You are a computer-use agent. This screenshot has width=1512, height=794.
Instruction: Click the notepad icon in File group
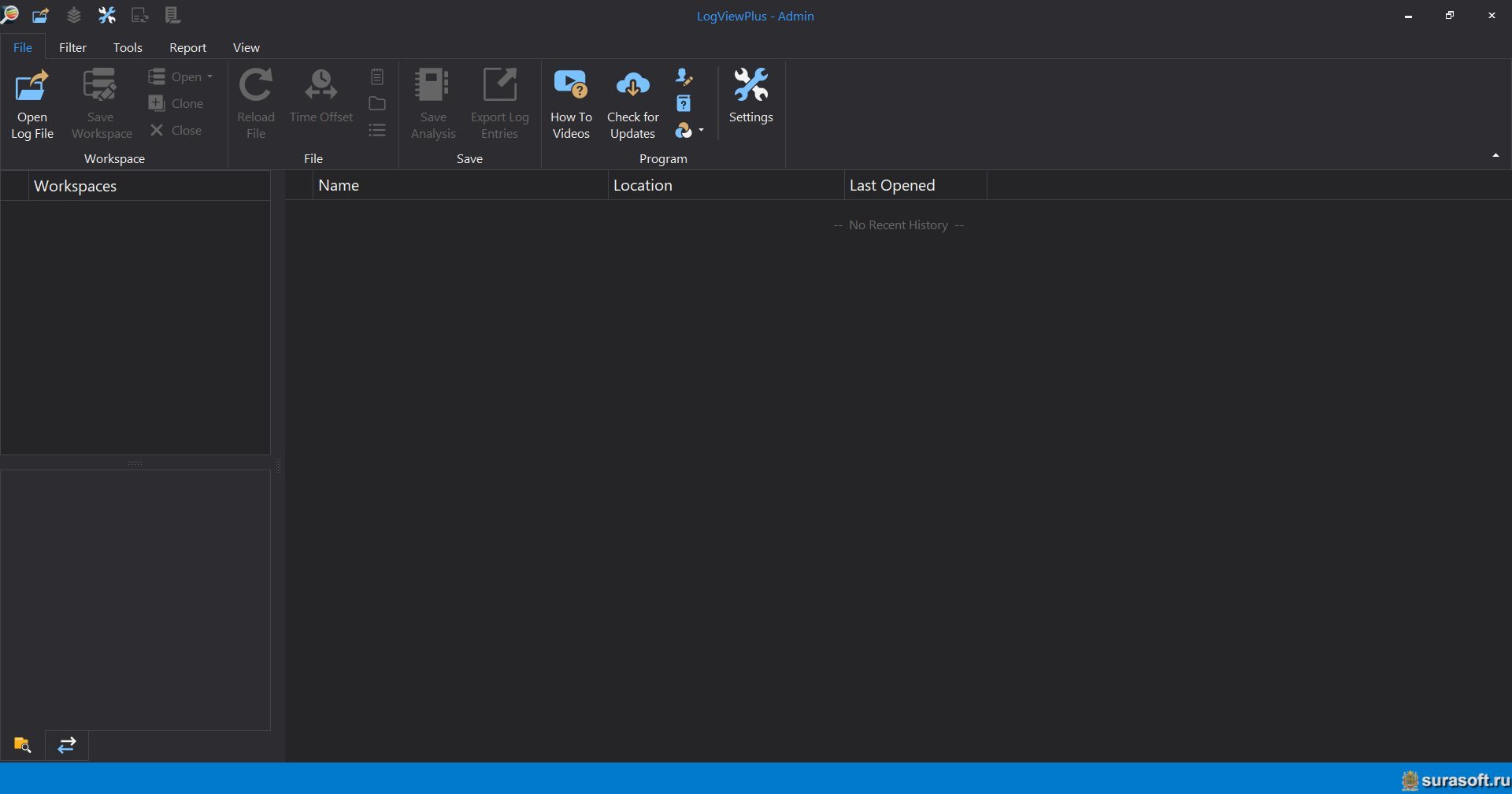coord(377,76)
